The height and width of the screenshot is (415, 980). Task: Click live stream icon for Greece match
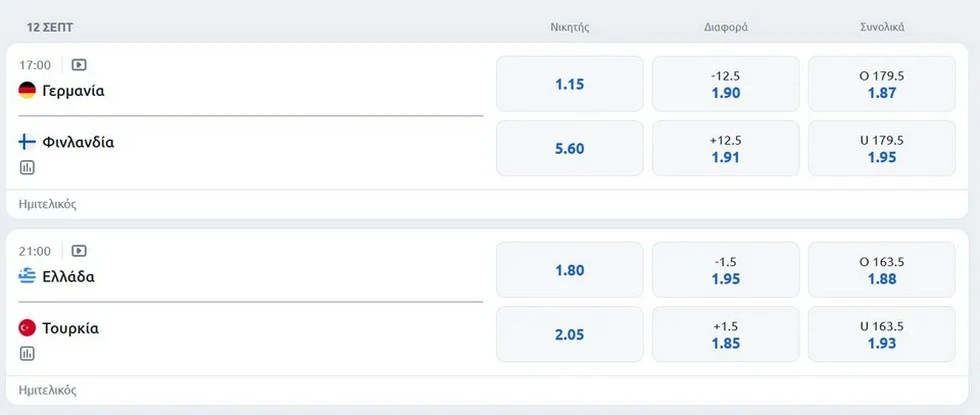click(x=79, y=251)
